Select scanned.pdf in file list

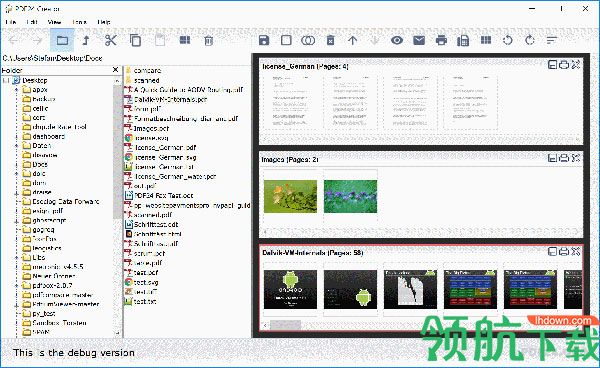[153, 215]
